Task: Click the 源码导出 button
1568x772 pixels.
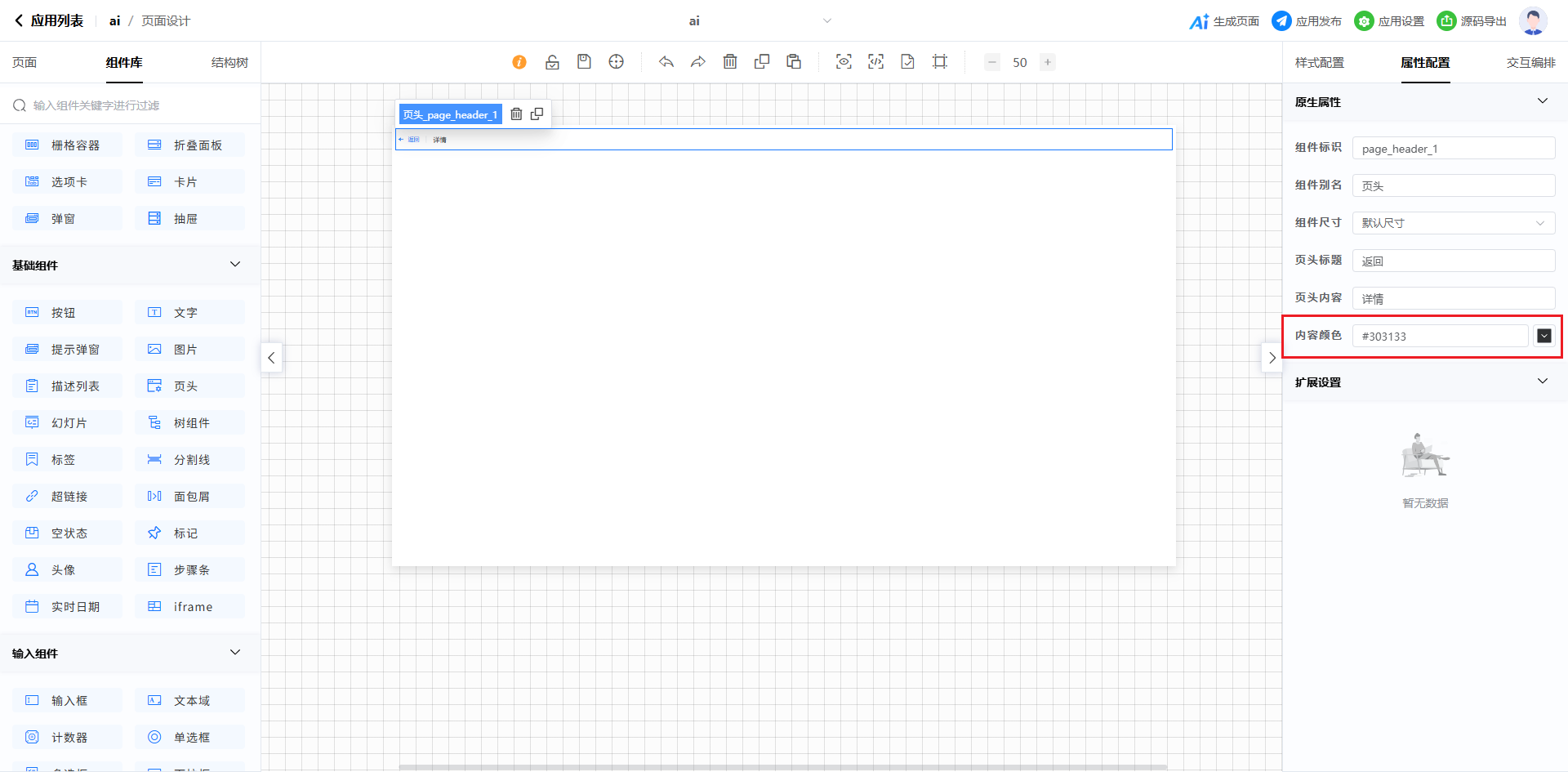Action: (x=1472, y=21)
